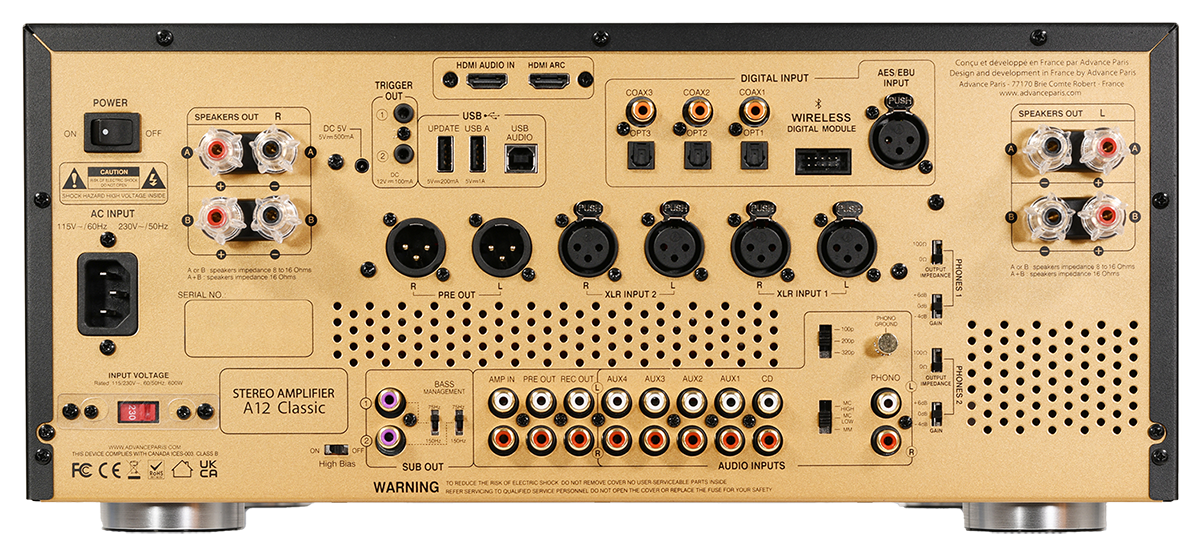This screenshot has height=554, width=1200.
Task: Select the white PRE OUT left RCA jack
Action: tap(541, 404)
